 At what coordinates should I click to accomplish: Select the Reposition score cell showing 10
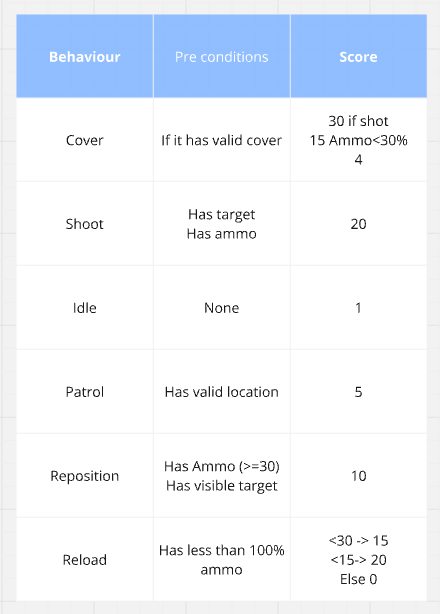pyautogui.click(x=359, y=475)
